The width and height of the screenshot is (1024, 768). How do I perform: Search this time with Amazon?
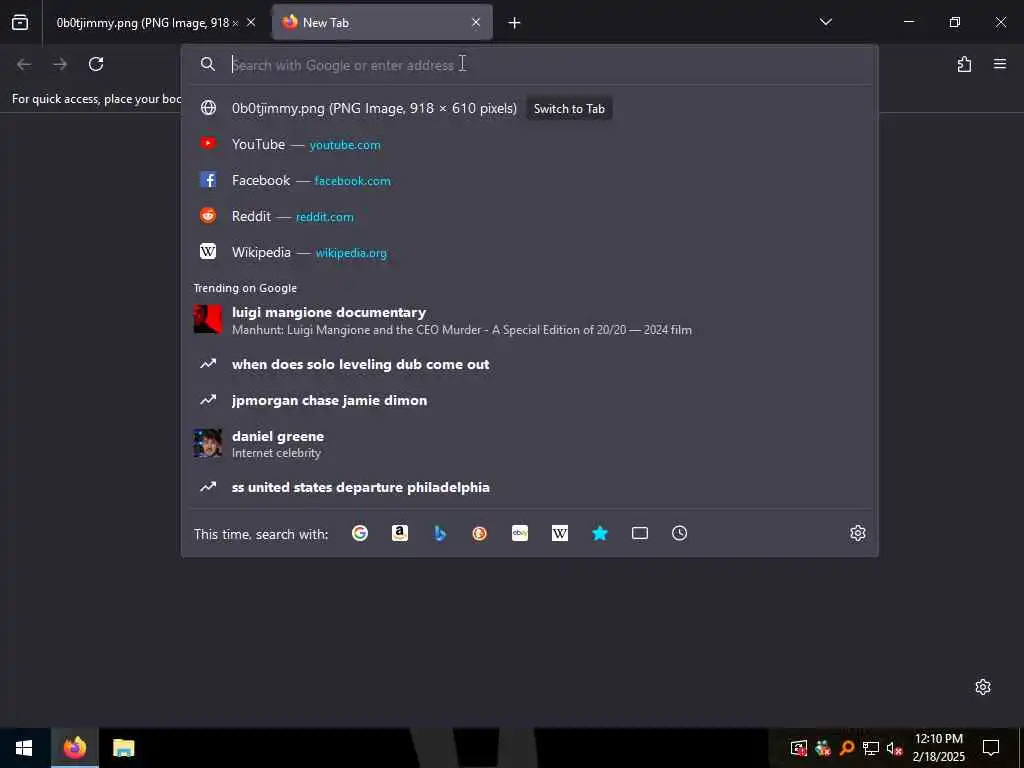pyautogui.click(x=400, y=534)
